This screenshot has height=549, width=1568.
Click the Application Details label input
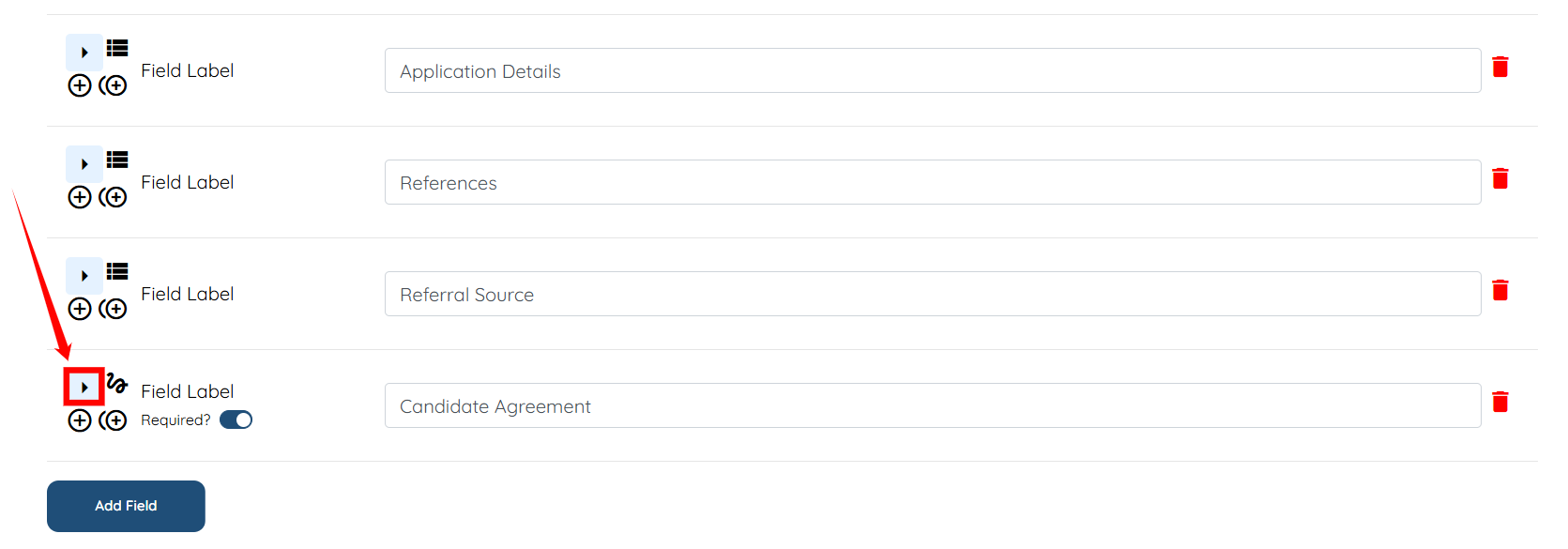[932, 71]
